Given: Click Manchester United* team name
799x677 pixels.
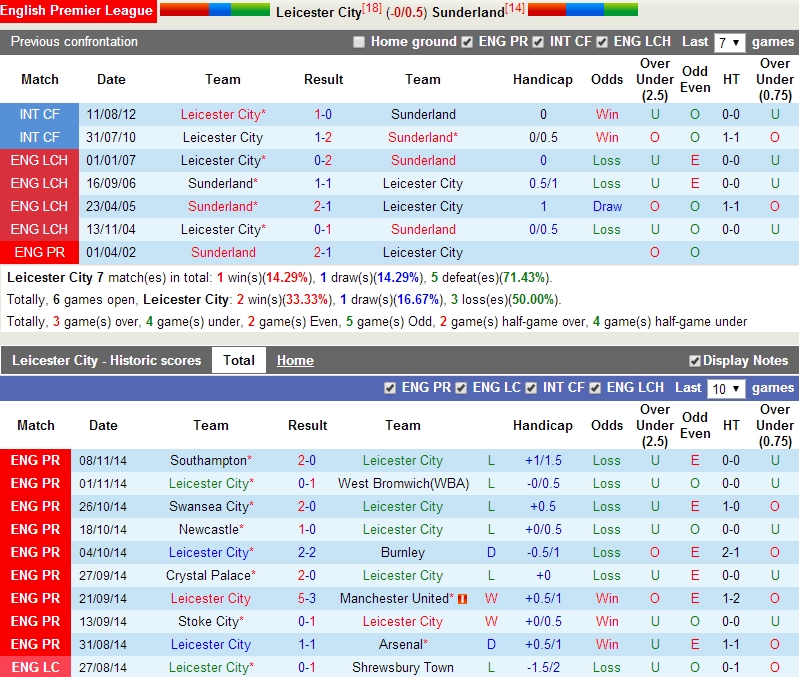Looking at the screenshot, I should coord(397,599).
